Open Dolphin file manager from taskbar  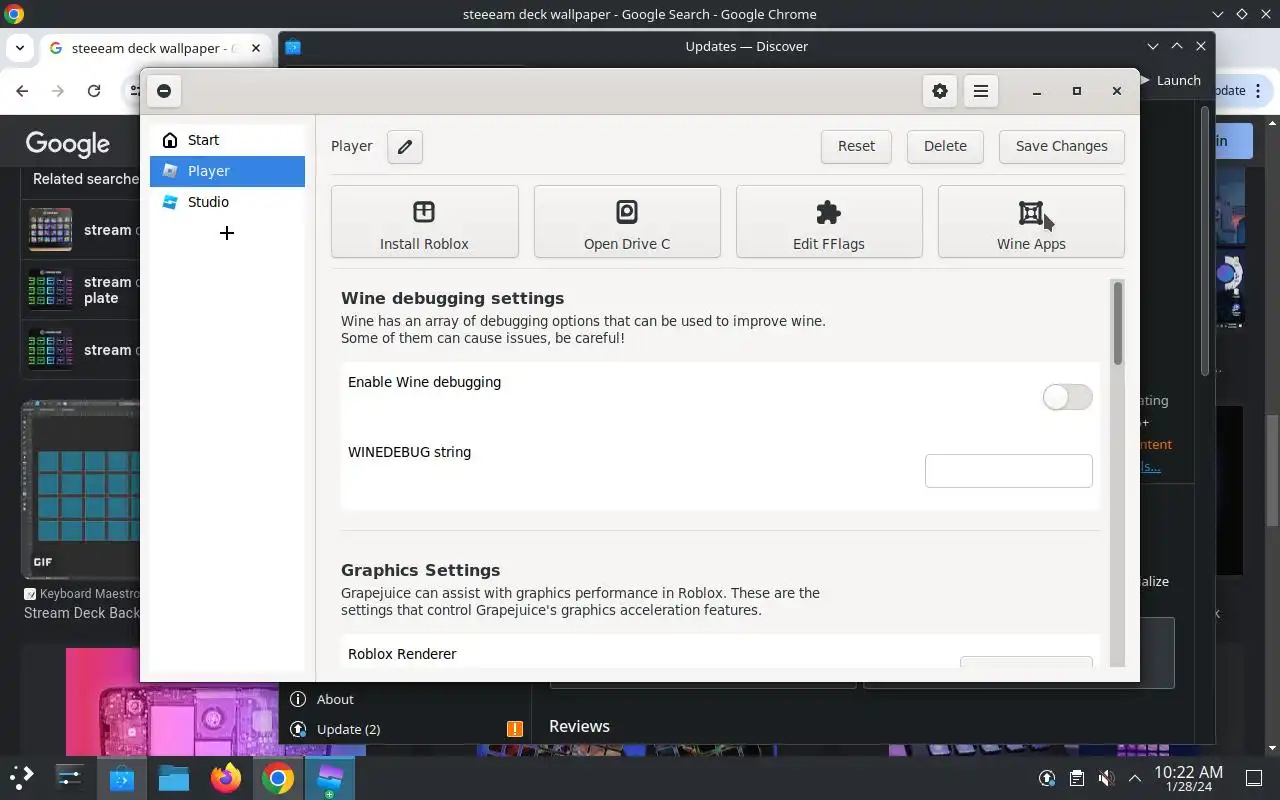coord(174,777)
